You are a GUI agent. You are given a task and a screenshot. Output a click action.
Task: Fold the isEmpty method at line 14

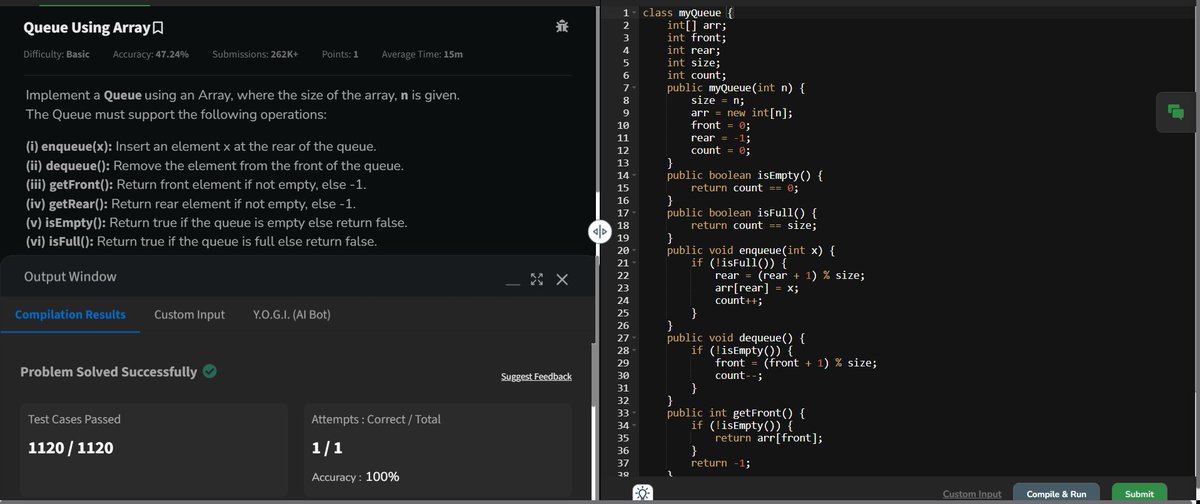coord(634,175)
